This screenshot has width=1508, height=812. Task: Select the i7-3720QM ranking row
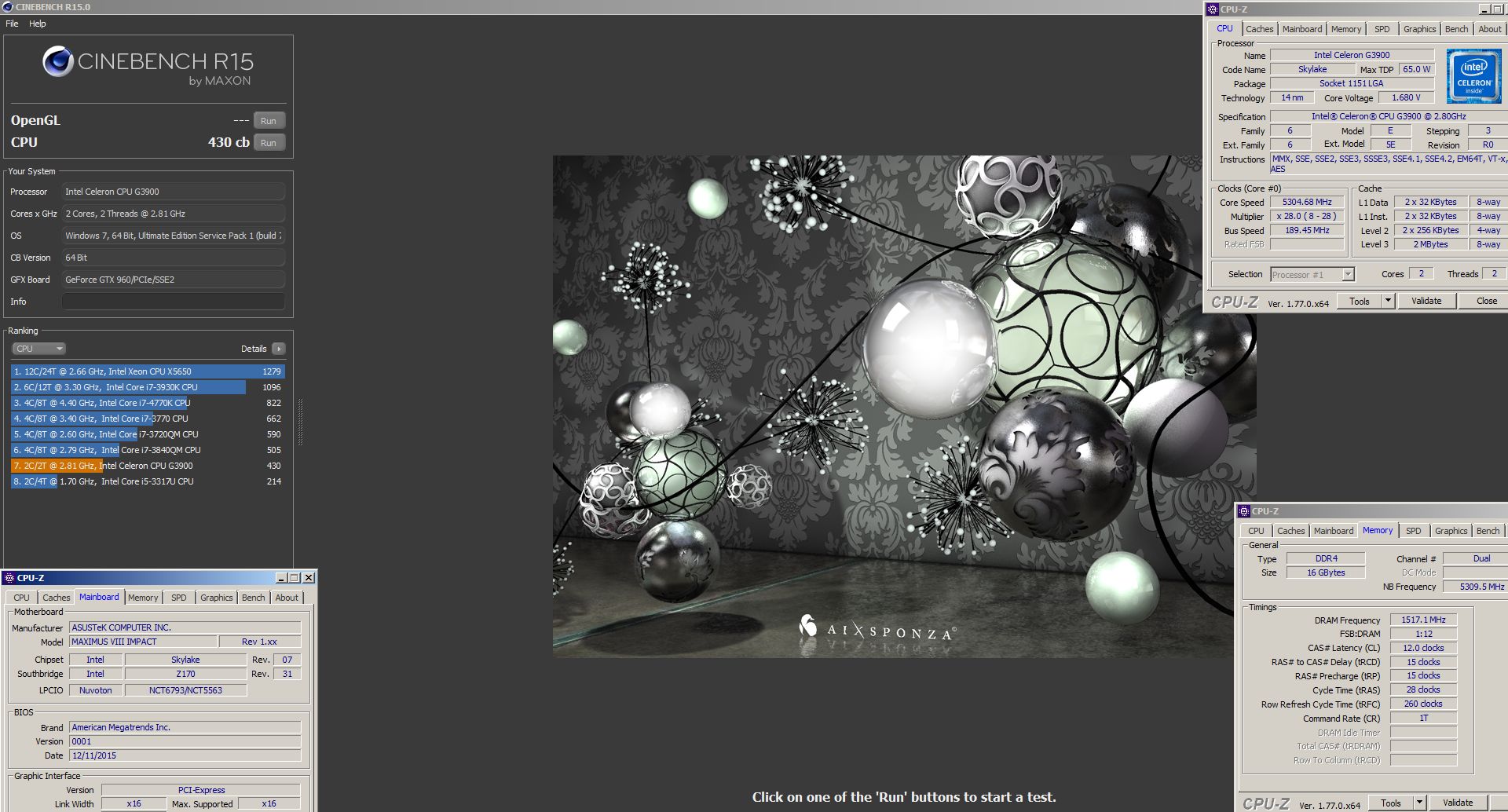[148, 434]
